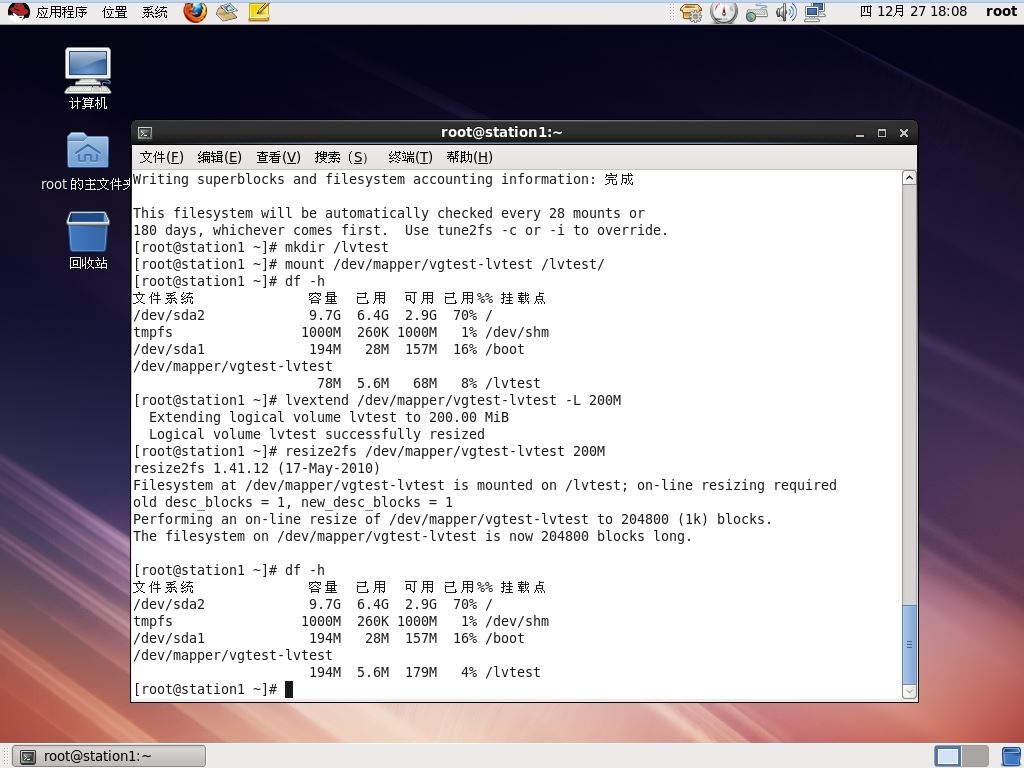Viewport: 1024px width, 768px height.
Task: Close the terminal window
Action: click(904, 133)
